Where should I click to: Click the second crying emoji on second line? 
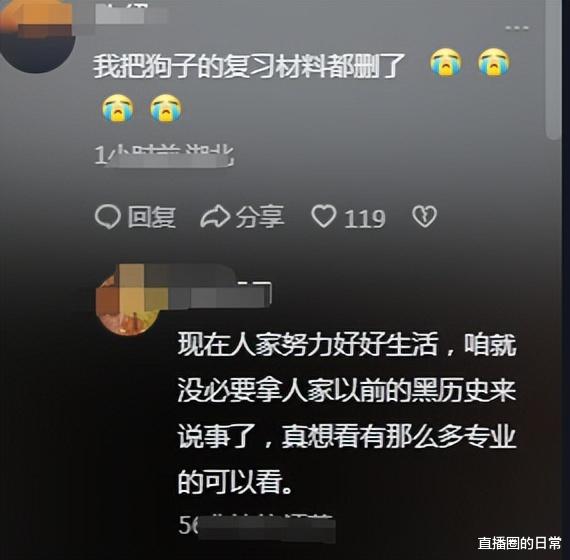pyautogui.click(x=166, y=108)
